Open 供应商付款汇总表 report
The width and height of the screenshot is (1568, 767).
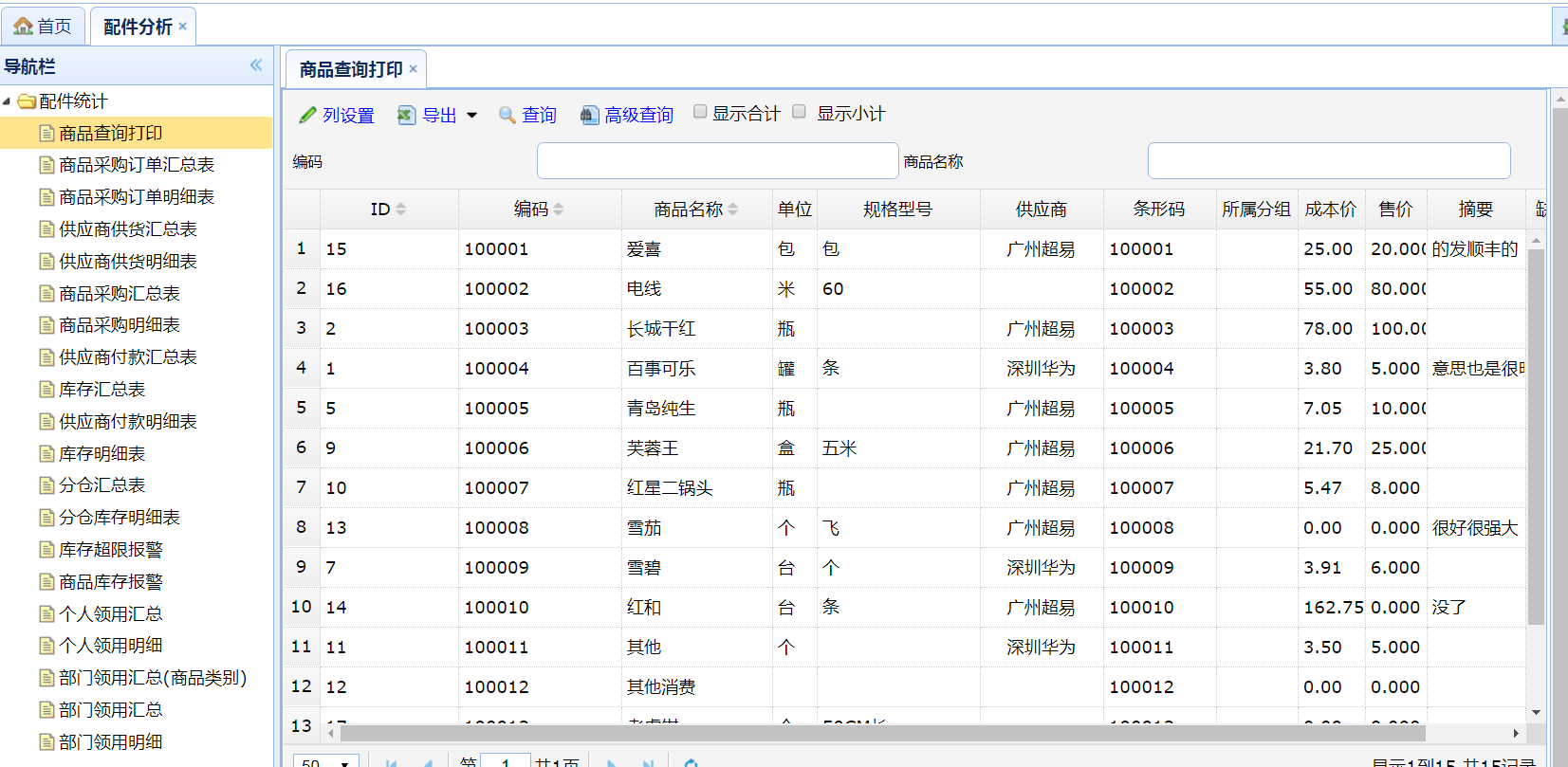127,357
